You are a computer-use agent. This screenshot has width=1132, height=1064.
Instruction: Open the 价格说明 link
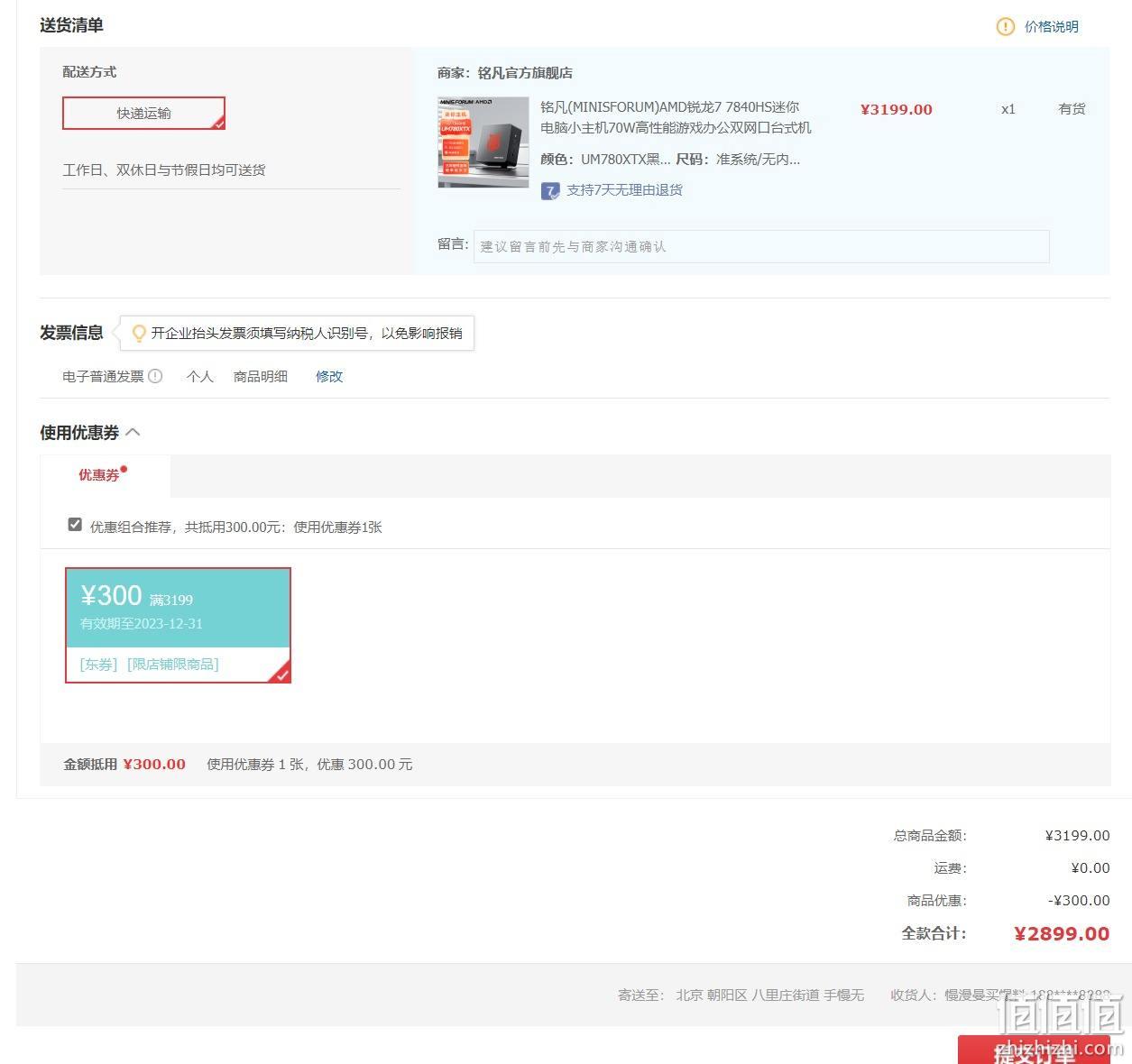(1051, 27)
